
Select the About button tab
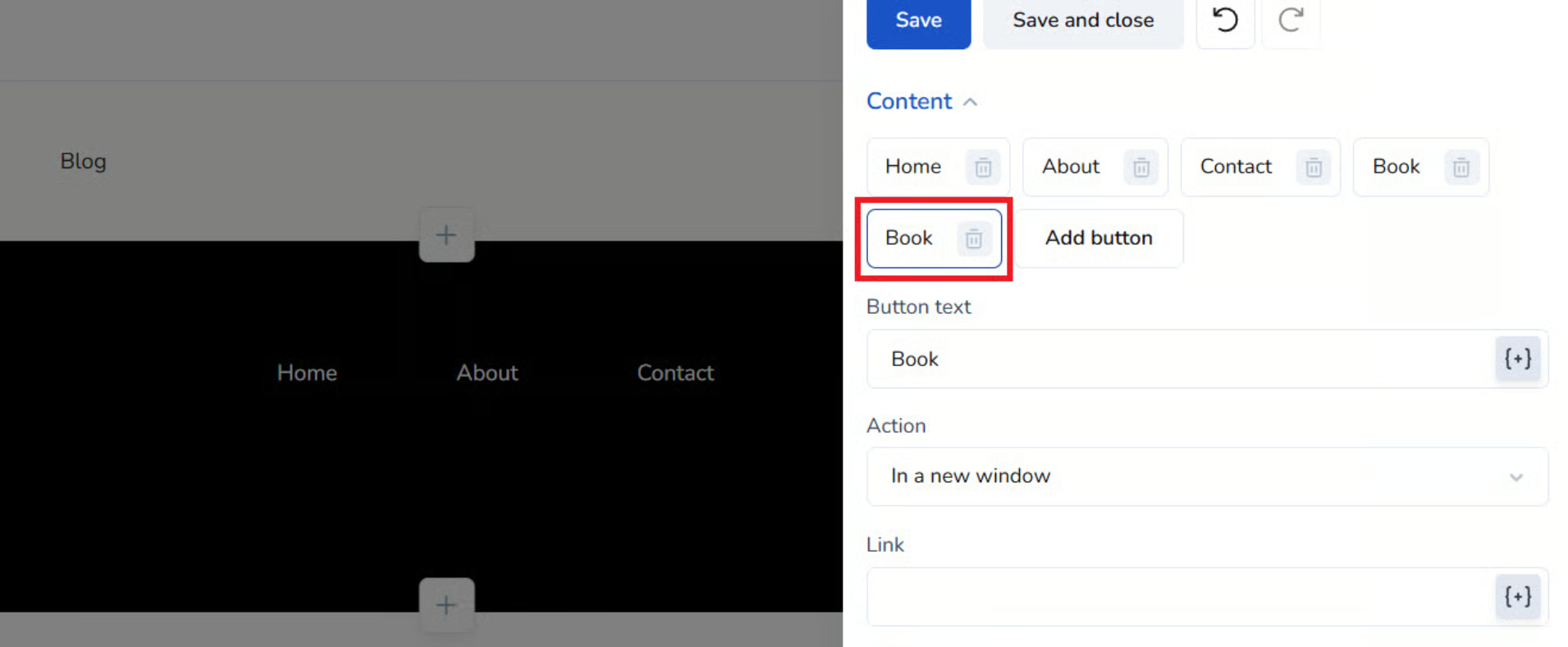coord(1070,167)
